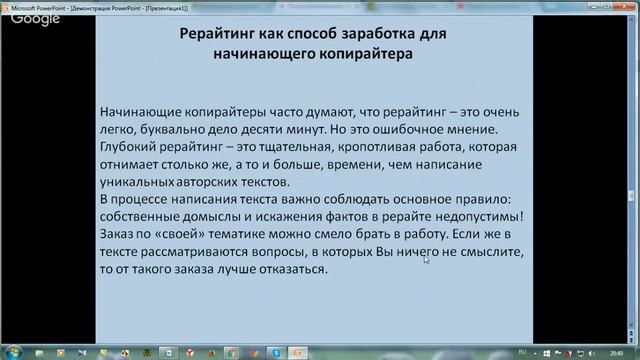Click the line starting 'Начинающие копирайтеры часто думают'

309,112
